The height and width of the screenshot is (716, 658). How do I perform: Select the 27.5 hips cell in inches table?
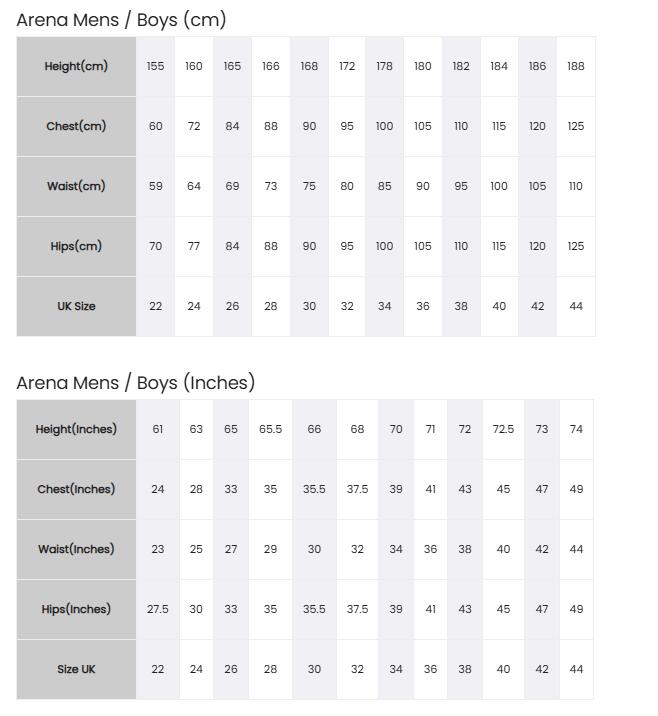[x=158, y=610]
